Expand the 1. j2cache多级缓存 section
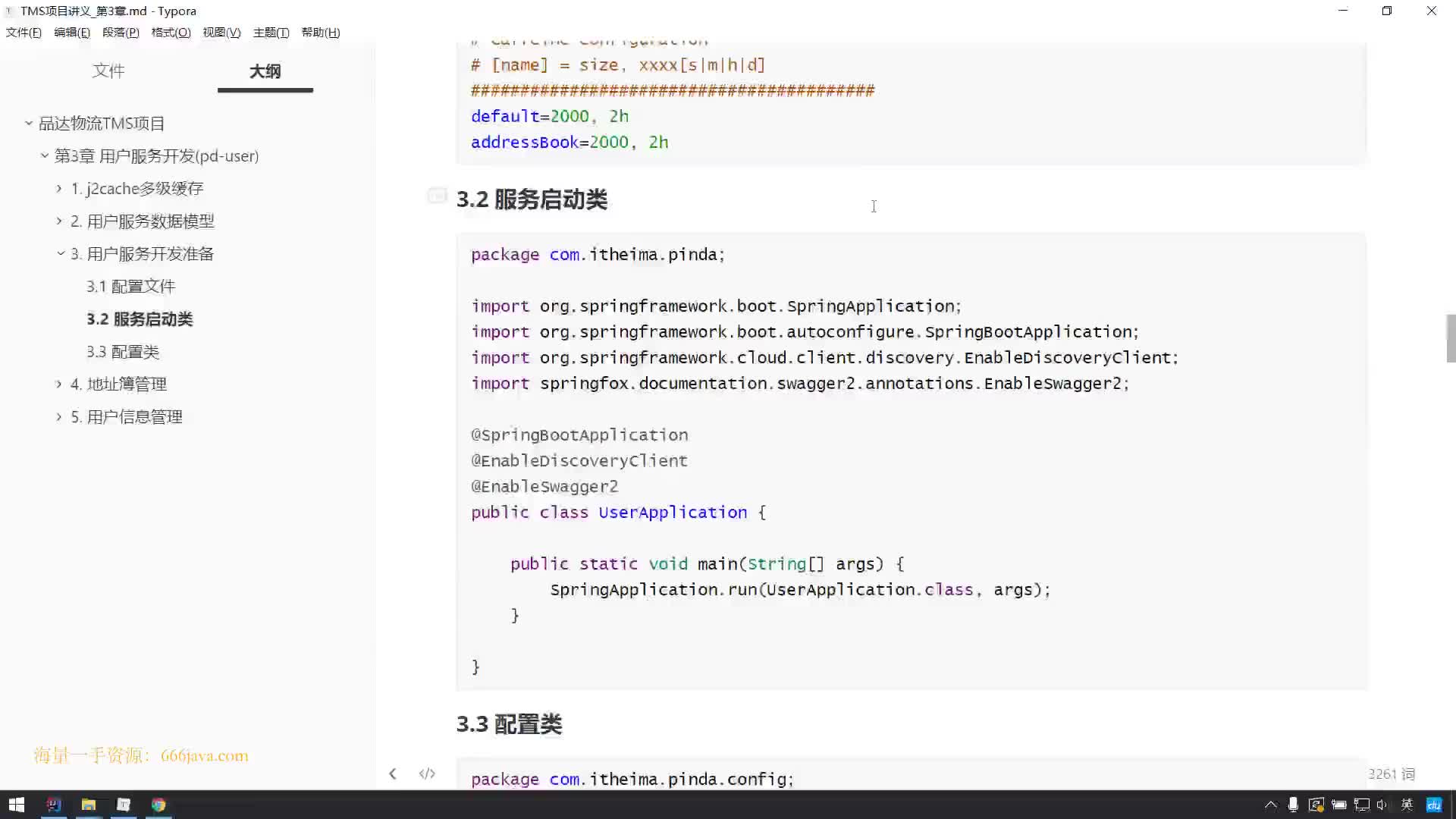 click(59, 188)
